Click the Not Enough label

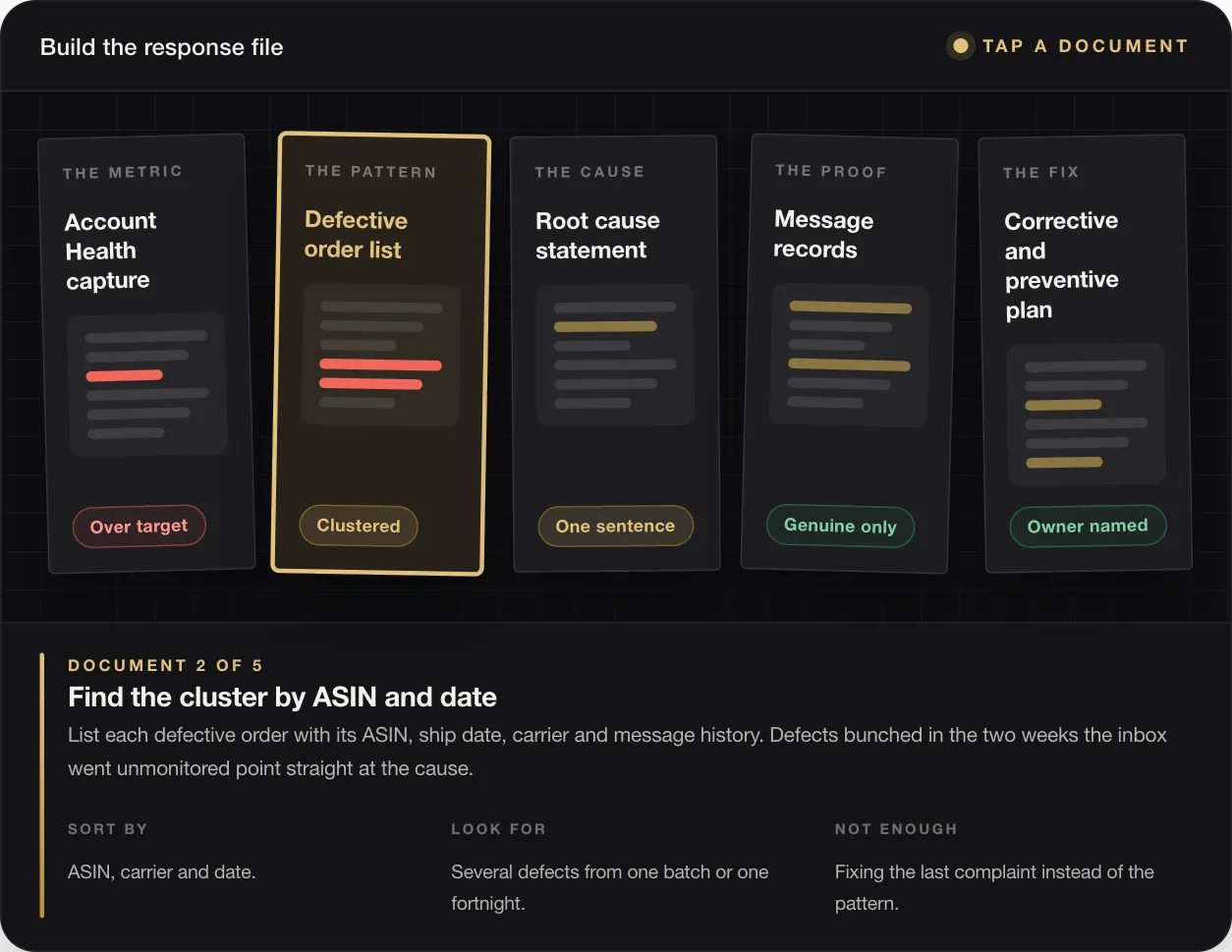pos(896,829)
